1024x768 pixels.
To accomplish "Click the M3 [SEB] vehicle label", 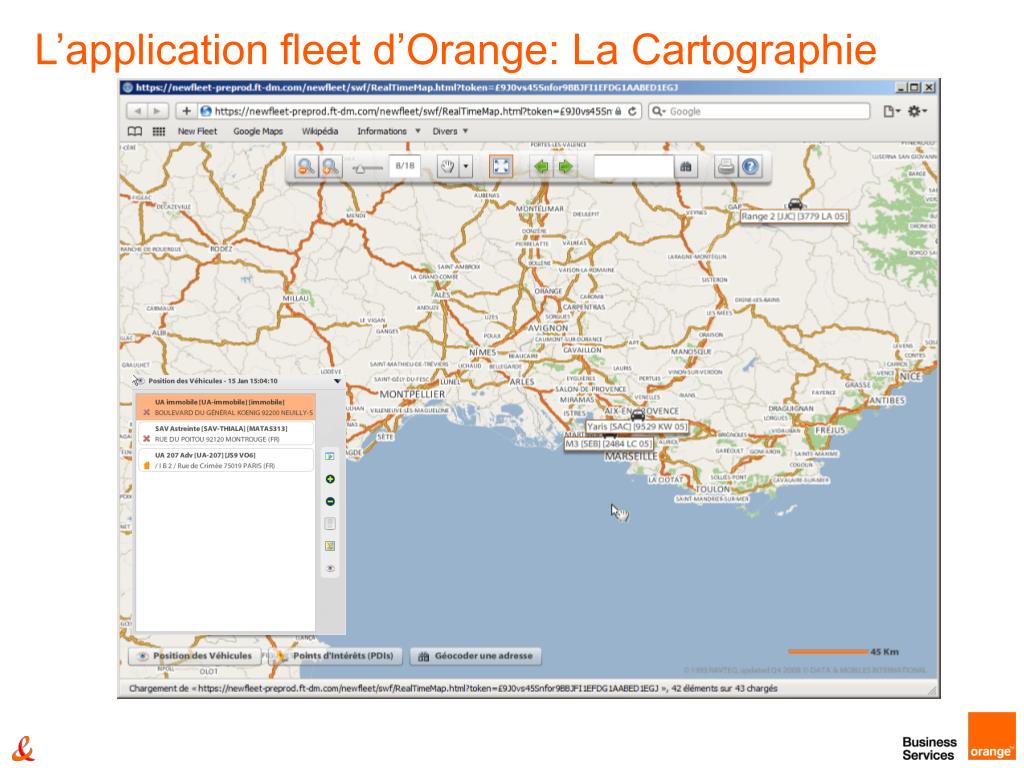I will click(609, 443).
